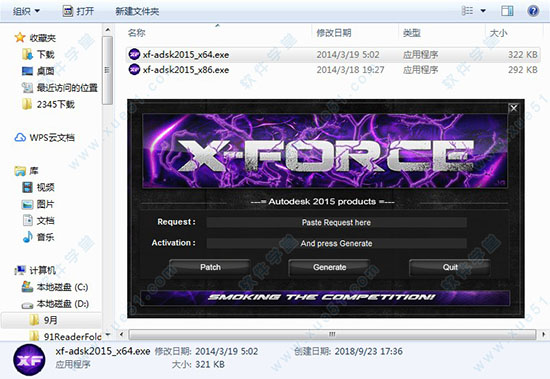The image size is (550, 379).
Task: Click the xf-adsk2015_x64.exe file icon
Action: coord(134,54)
